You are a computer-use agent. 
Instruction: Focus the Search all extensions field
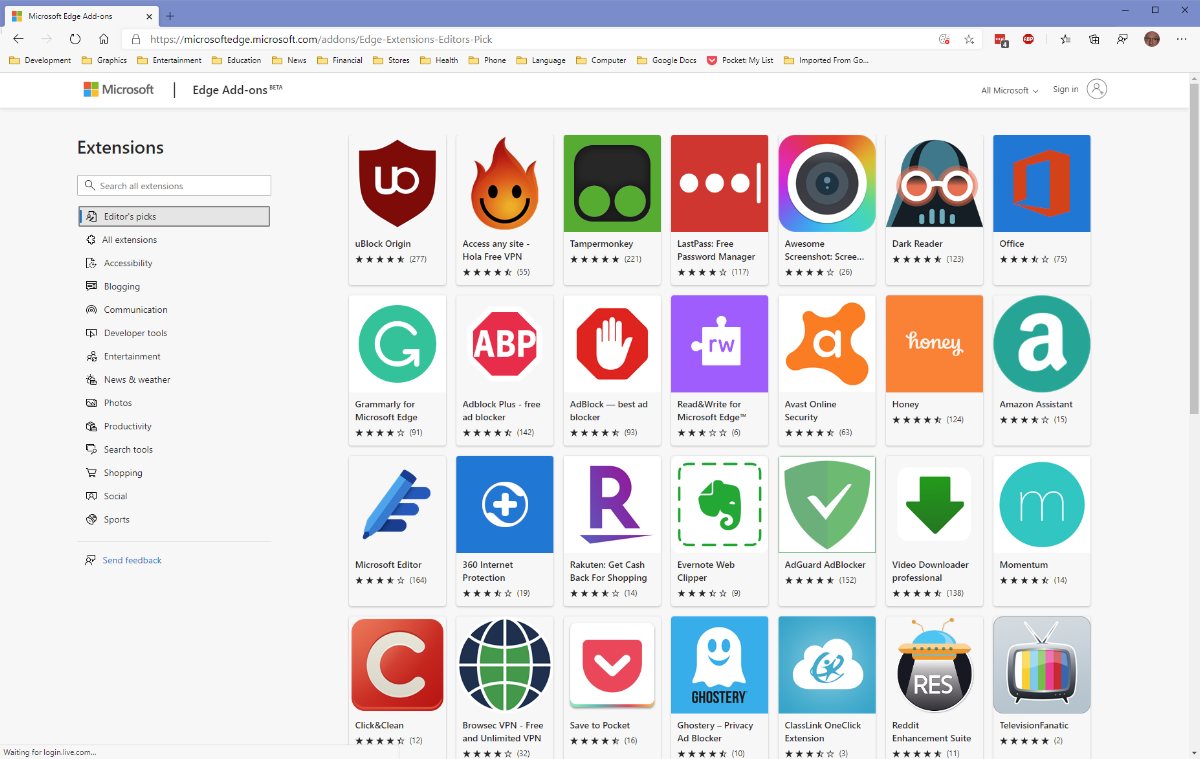pos(174,186)
